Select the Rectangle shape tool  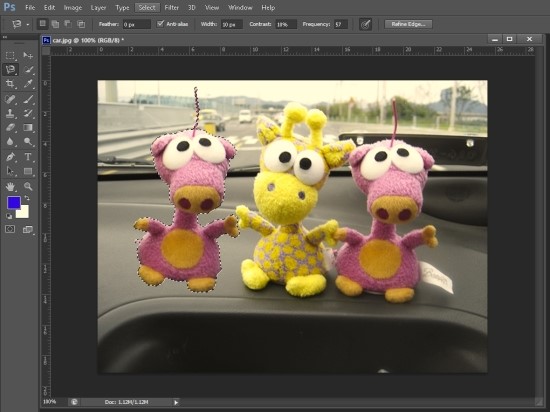28,171
